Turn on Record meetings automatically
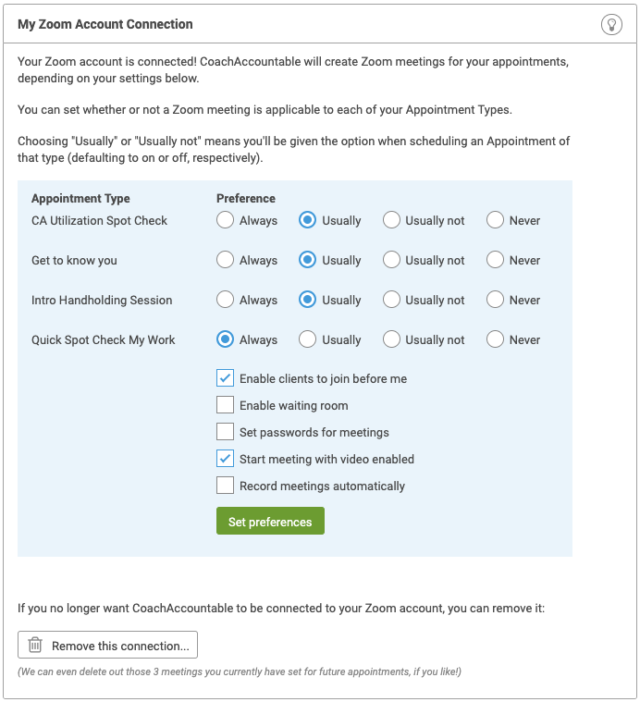 pyautogui.click(x=225, y=486)
